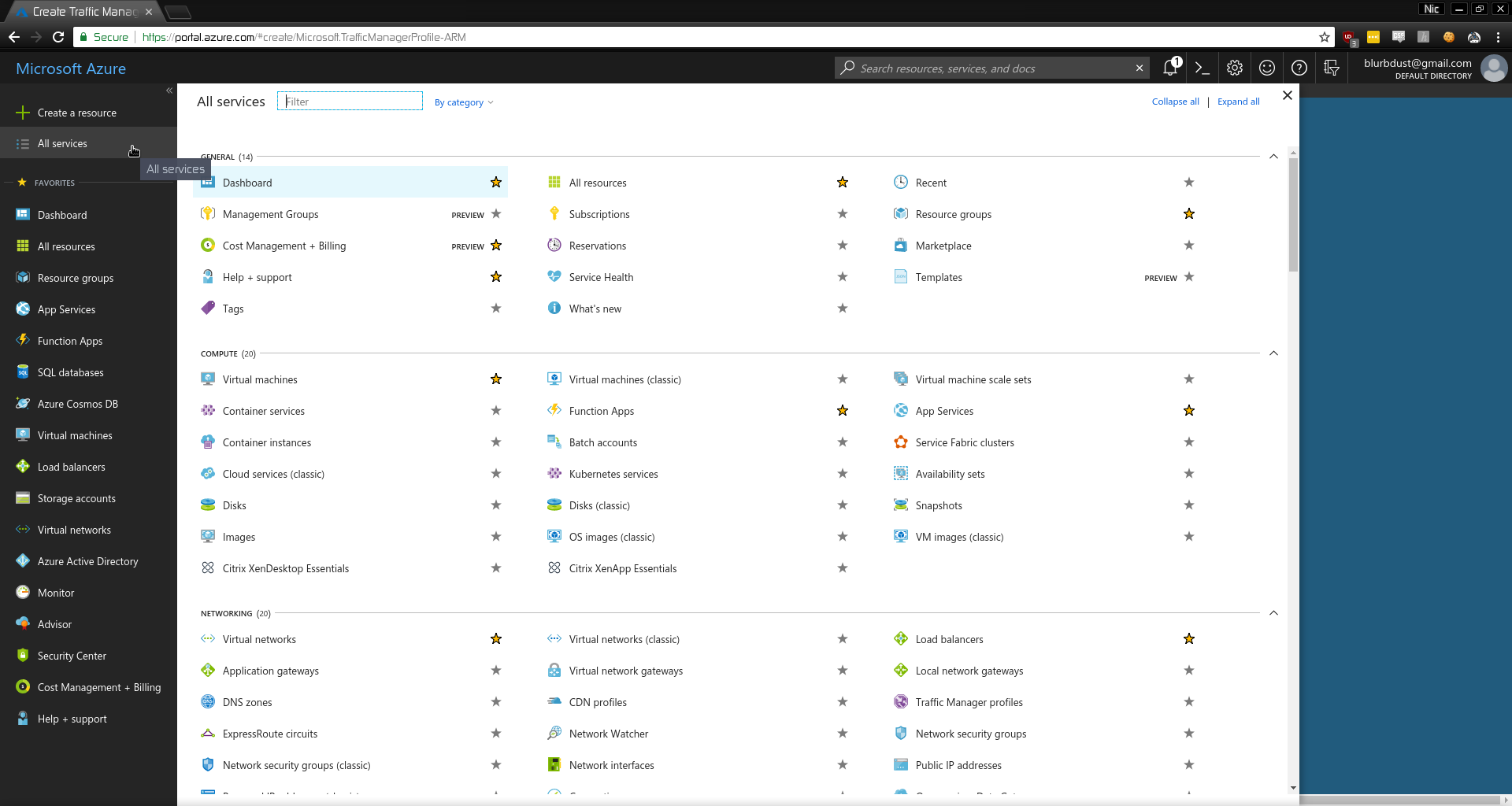Click the Storage accounts sidebar icon
The width and height of the screenshot is (1512, 806).
click(23, 497)
